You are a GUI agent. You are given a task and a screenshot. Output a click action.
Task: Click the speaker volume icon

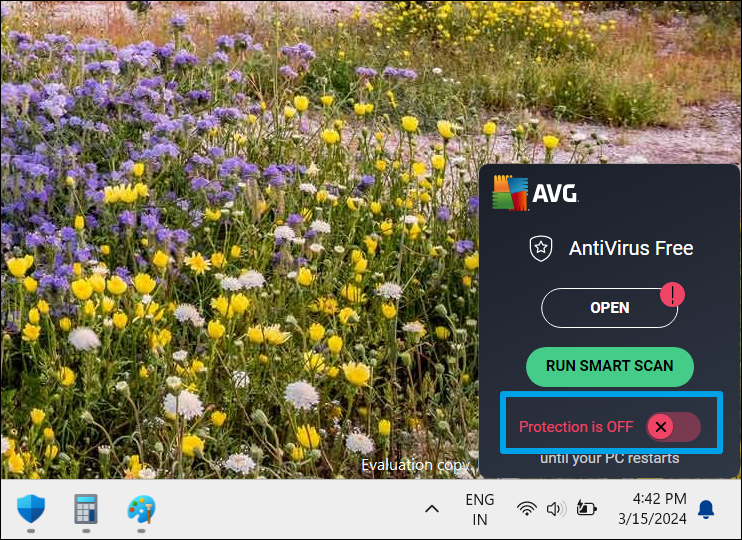[x=556, y=509]
